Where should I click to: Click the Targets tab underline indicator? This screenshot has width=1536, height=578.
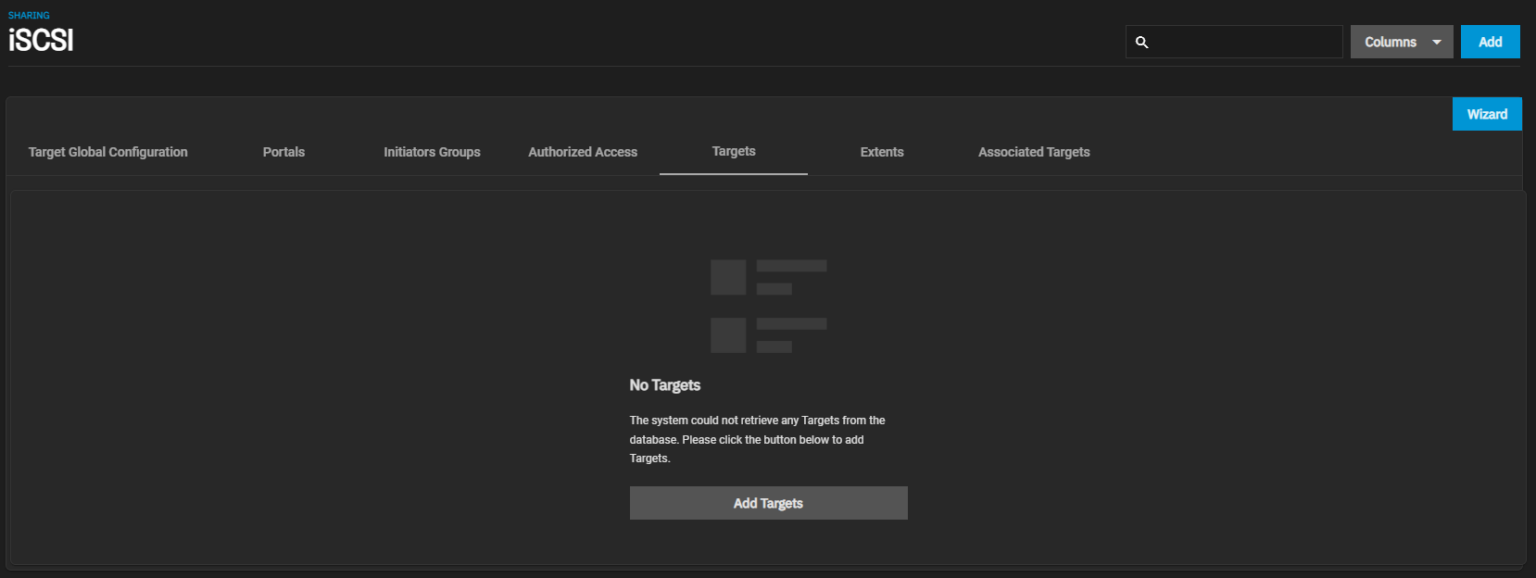pos(733,176)
